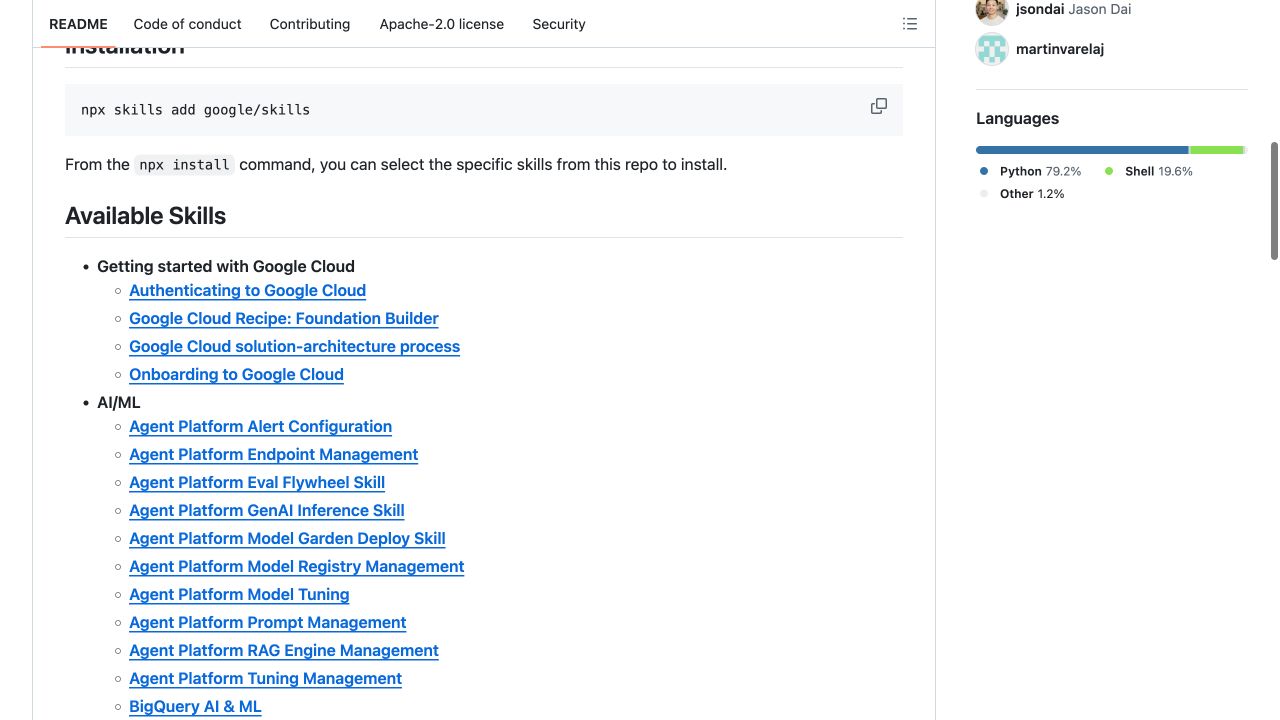Image resolution: width=1280 pixels, height=720 pixels.
Task: Open Agent Platform Tuning Management link
Action: click(265, 678)
